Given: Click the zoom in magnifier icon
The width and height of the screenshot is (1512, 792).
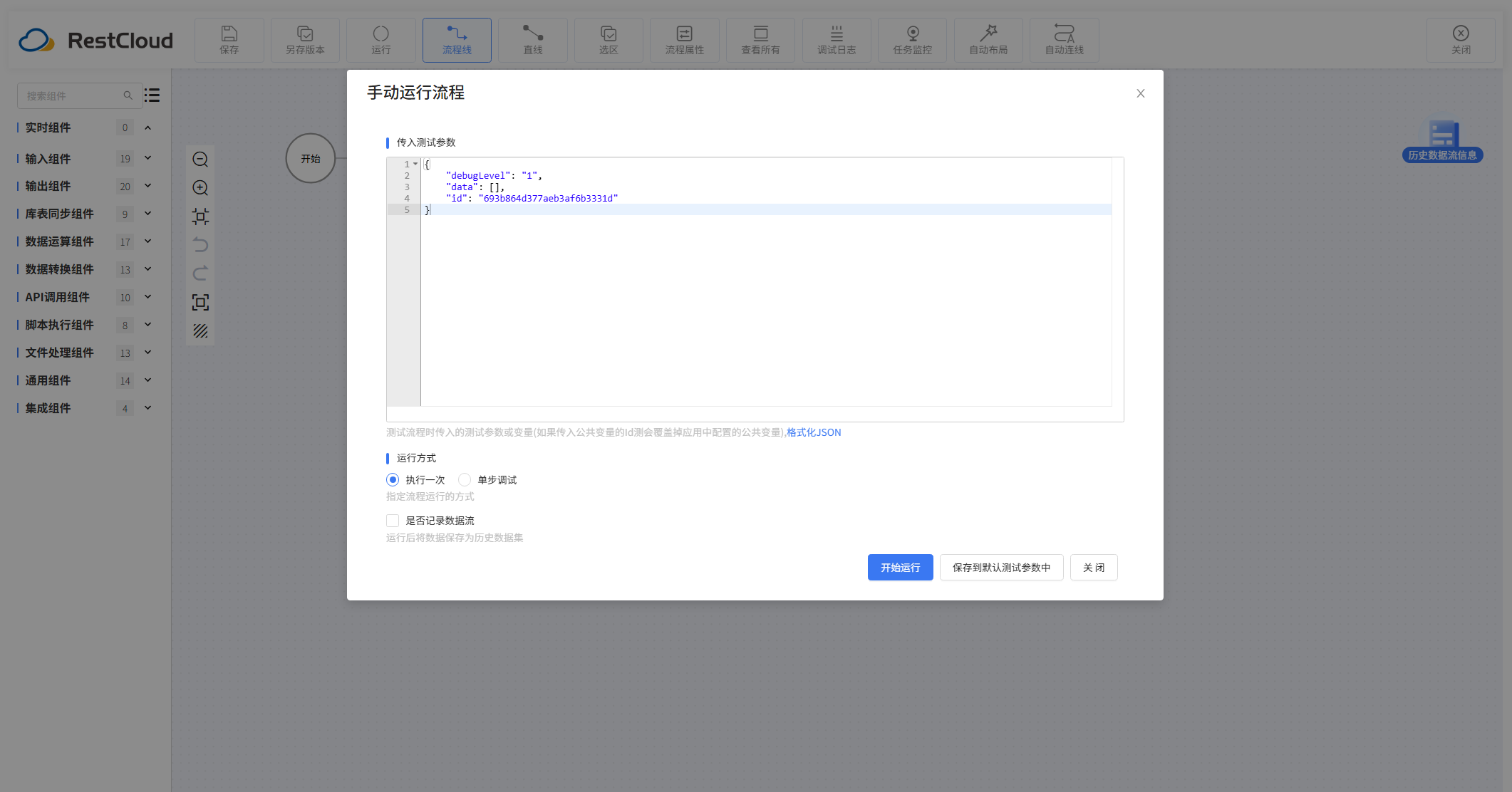Looking at the screenshot, I should pyautogui.click(x=200, y=188).
